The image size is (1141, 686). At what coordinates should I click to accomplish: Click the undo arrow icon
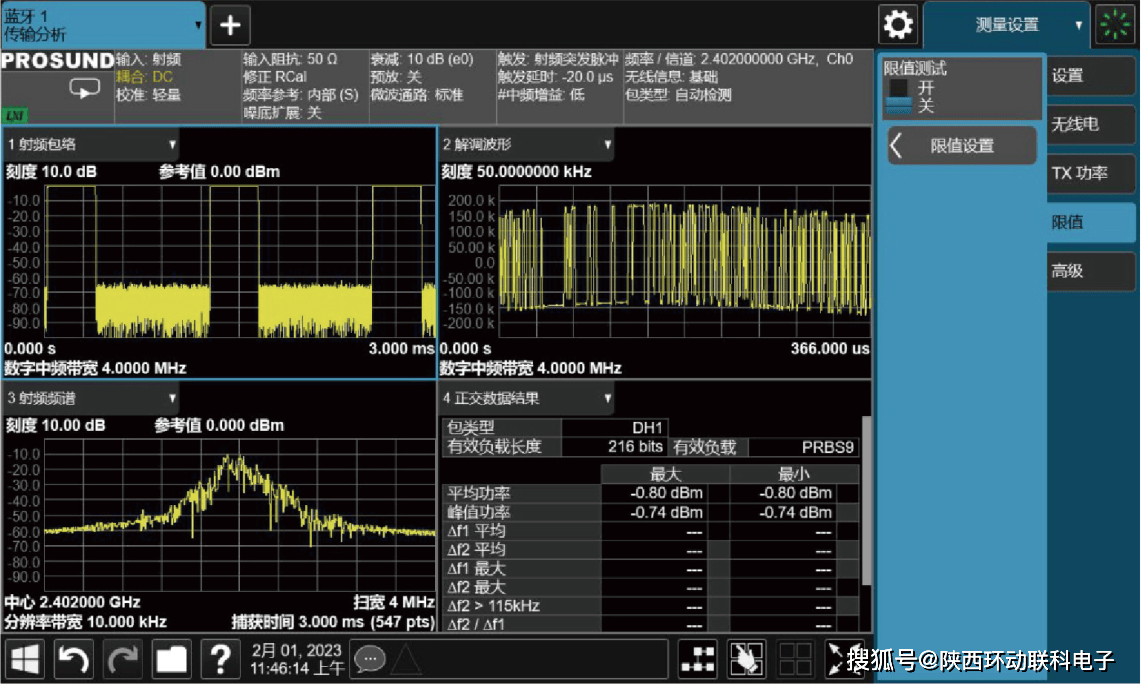(x=75, y=659)
